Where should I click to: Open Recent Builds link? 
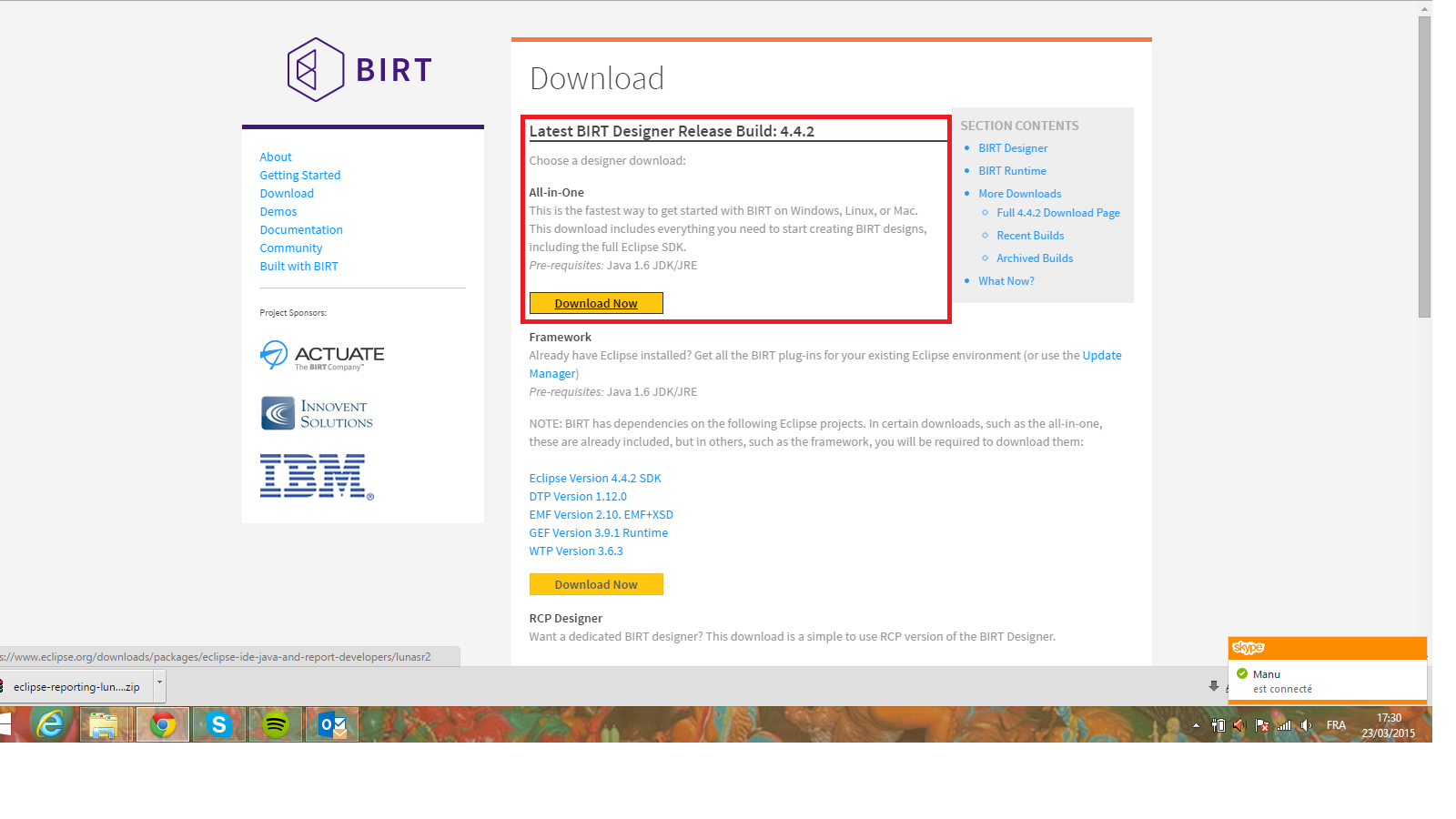(x=1030, y=235)
